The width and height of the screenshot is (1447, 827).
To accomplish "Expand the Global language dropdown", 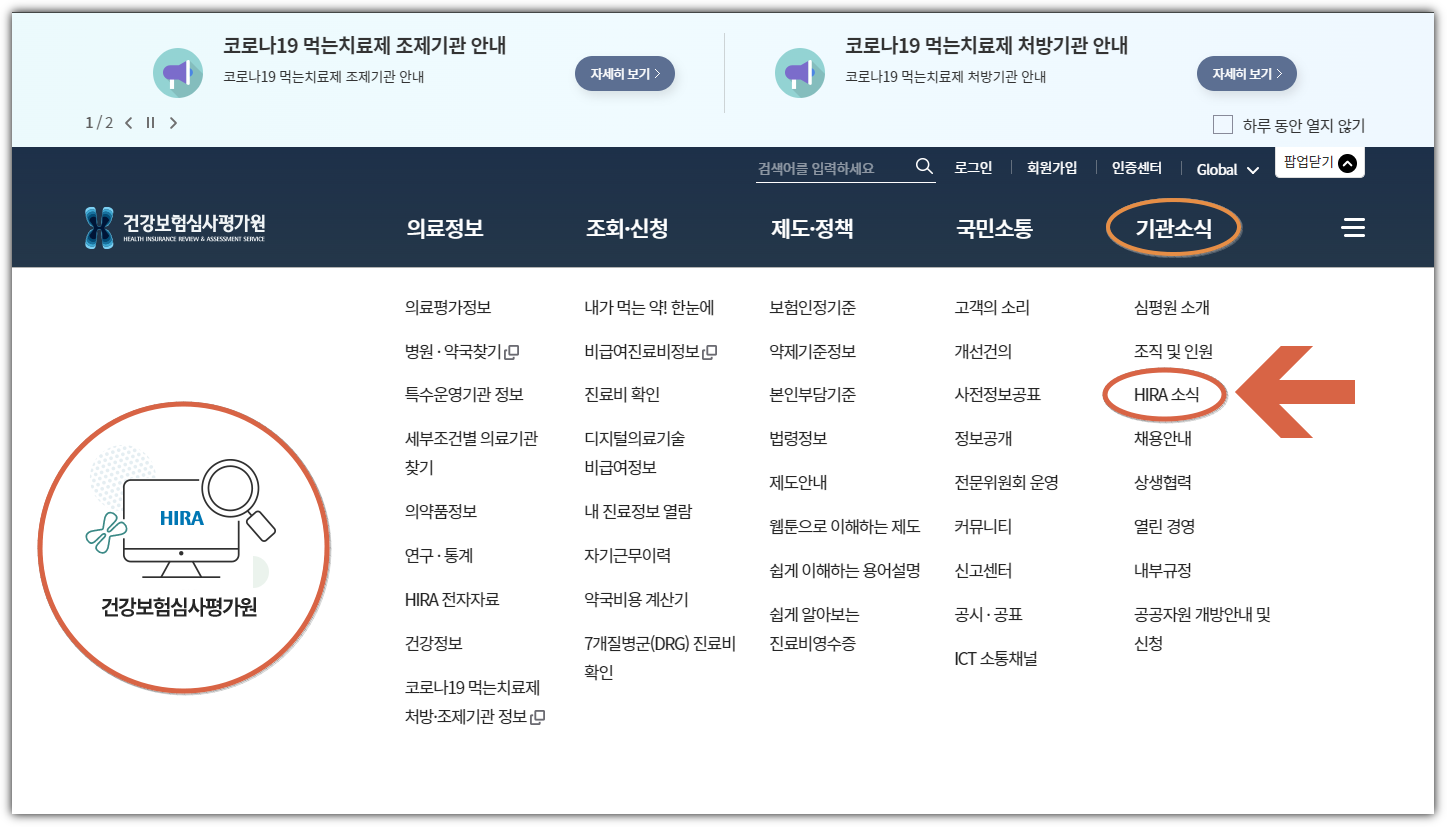I will (x=1228, y=170).
